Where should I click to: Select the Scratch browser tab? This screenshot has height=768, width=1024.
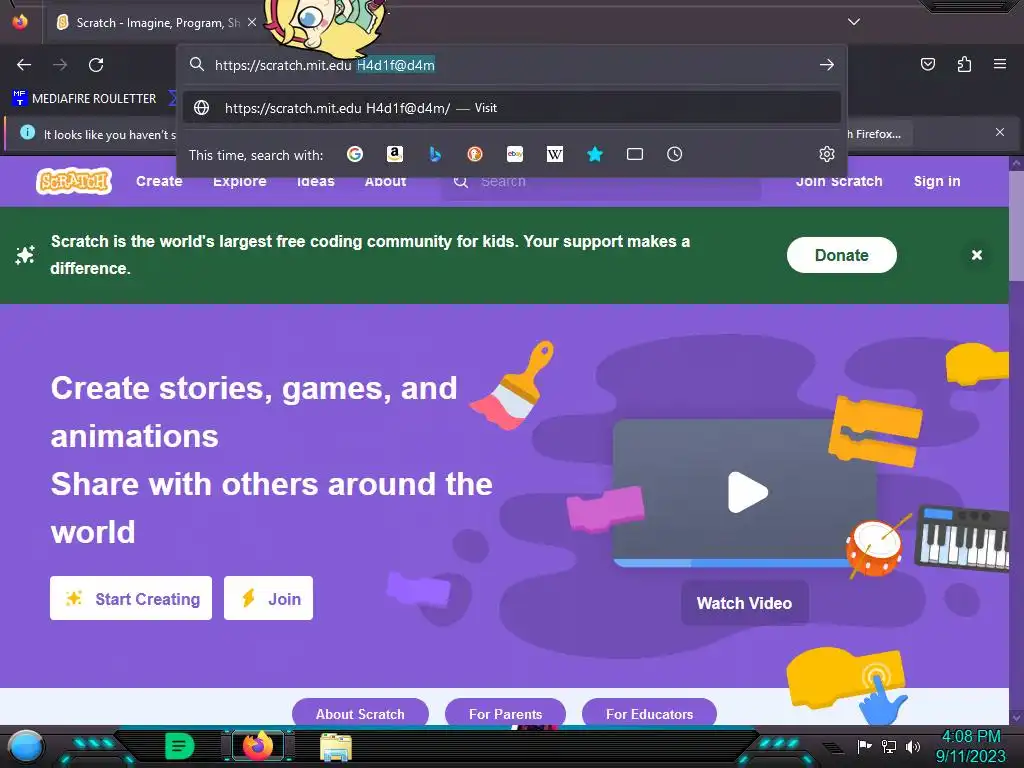click(x=153, y=23)
